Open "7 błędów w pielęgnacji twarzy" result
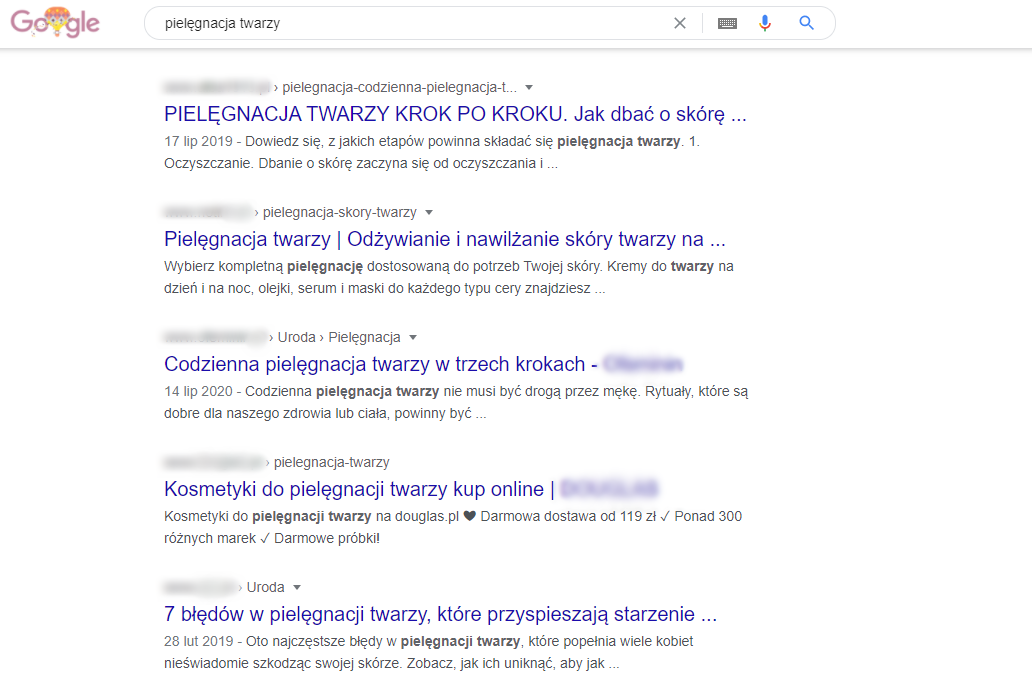This screenshot has height=693, width=1032. pyautogui.click(x=440, y=614)
